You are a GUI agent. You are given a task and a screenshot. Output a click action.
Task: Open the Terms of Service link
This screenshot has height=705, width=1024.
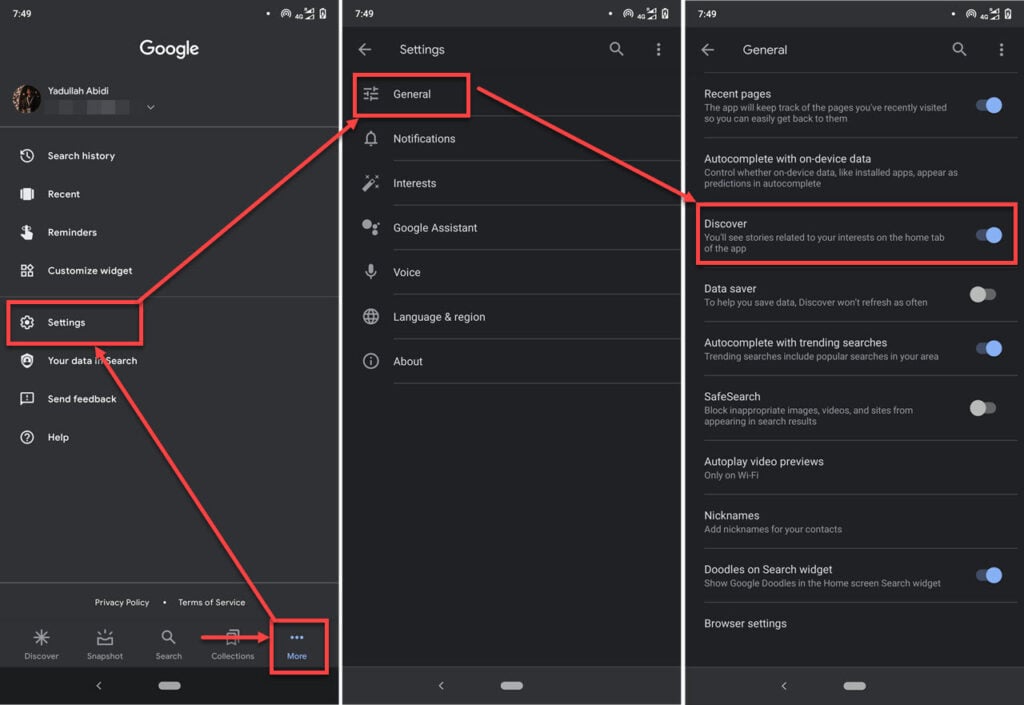[212, 603]
